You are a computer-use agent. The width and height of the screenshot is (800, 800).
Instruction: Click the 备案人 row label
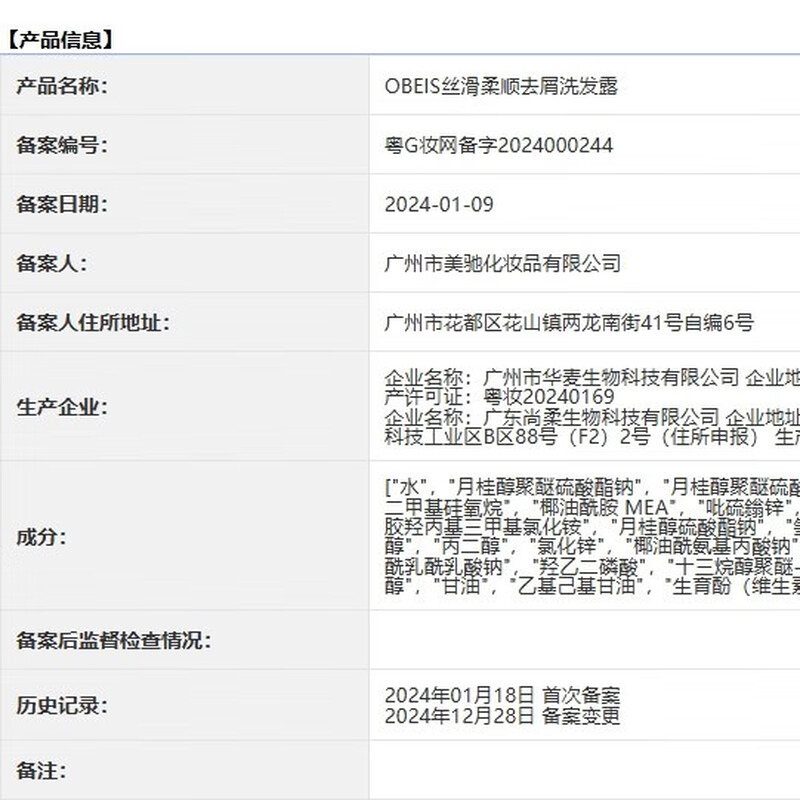coord(52,264)
